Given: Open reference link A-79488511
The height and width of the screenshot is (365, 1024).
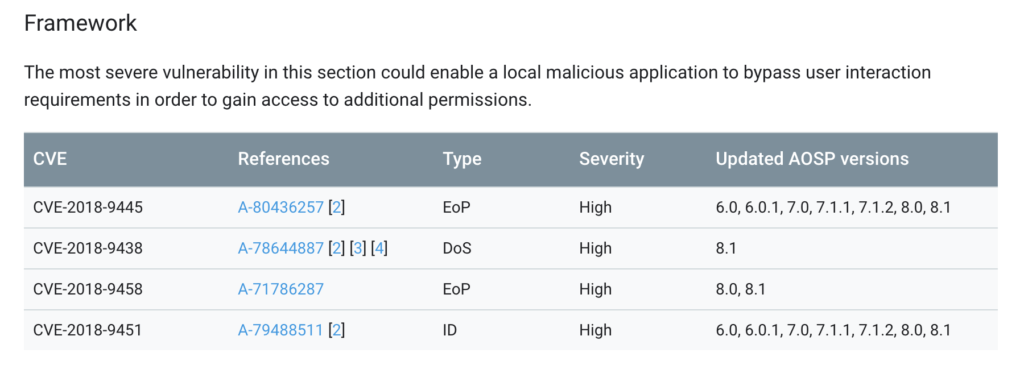Looking at the screenshot, I should coord(281,330).
